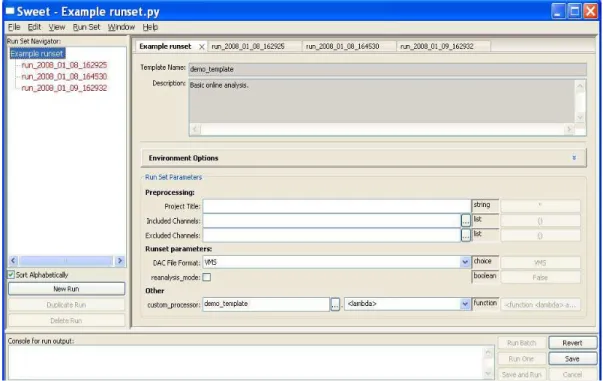Click the Template Name field

388,69
